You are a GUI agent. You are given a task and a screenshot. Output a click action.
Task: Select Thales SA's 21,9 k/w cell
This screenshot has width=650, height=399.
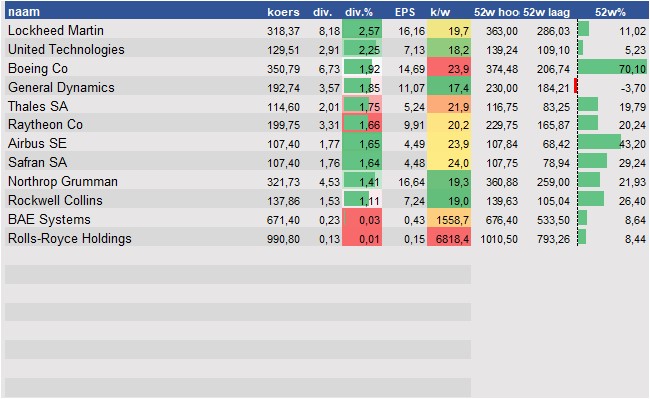(x=449, y=106)
